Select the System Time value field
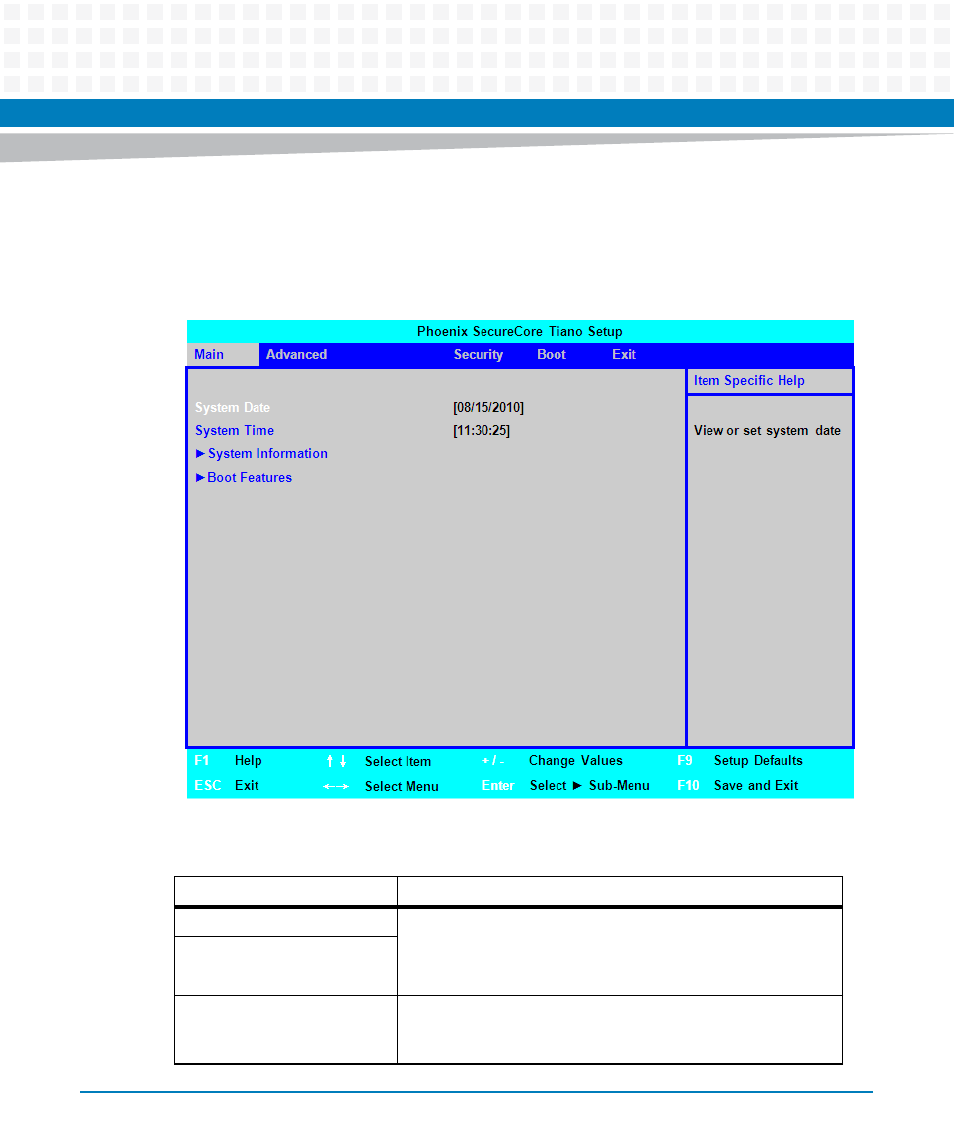 point(481,431)
